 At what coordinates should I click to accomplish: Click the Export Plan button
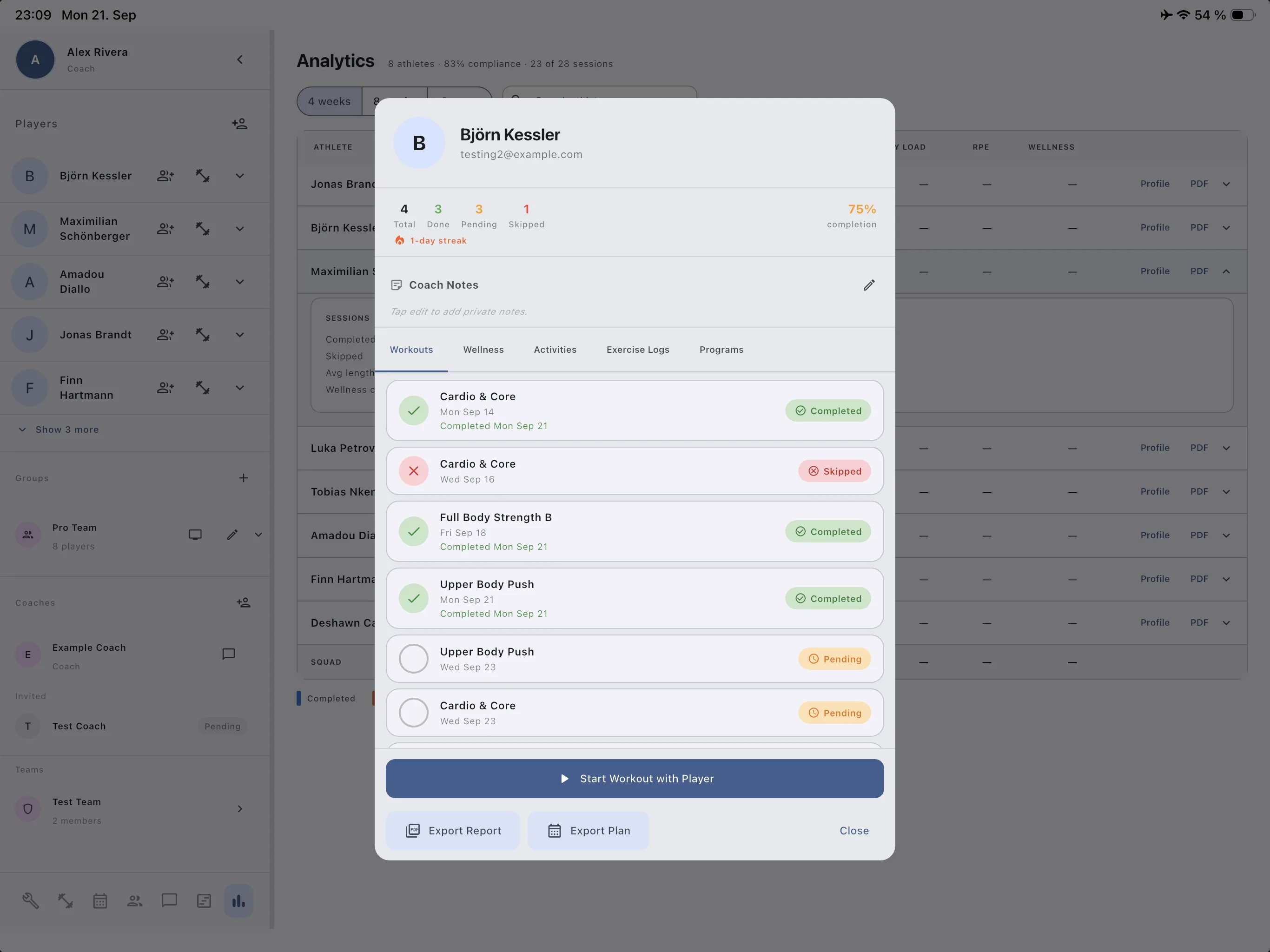(589, 831)
